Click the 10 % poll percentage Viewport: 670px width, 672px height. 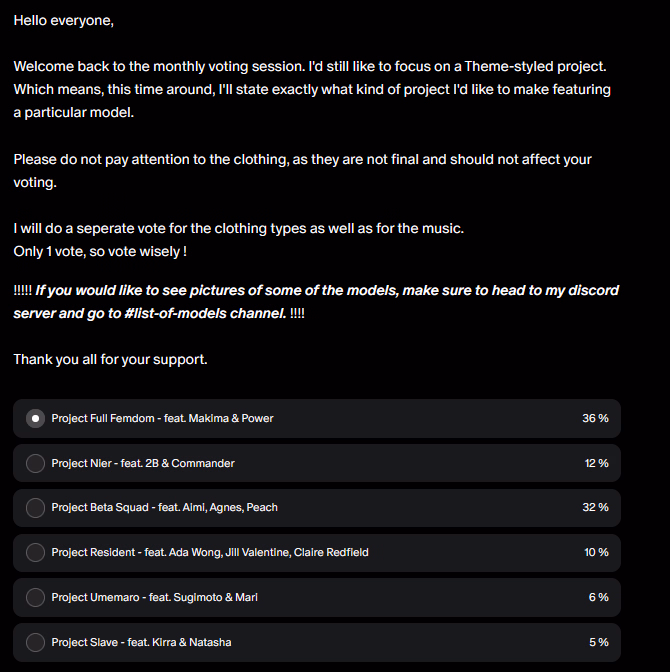596,552
